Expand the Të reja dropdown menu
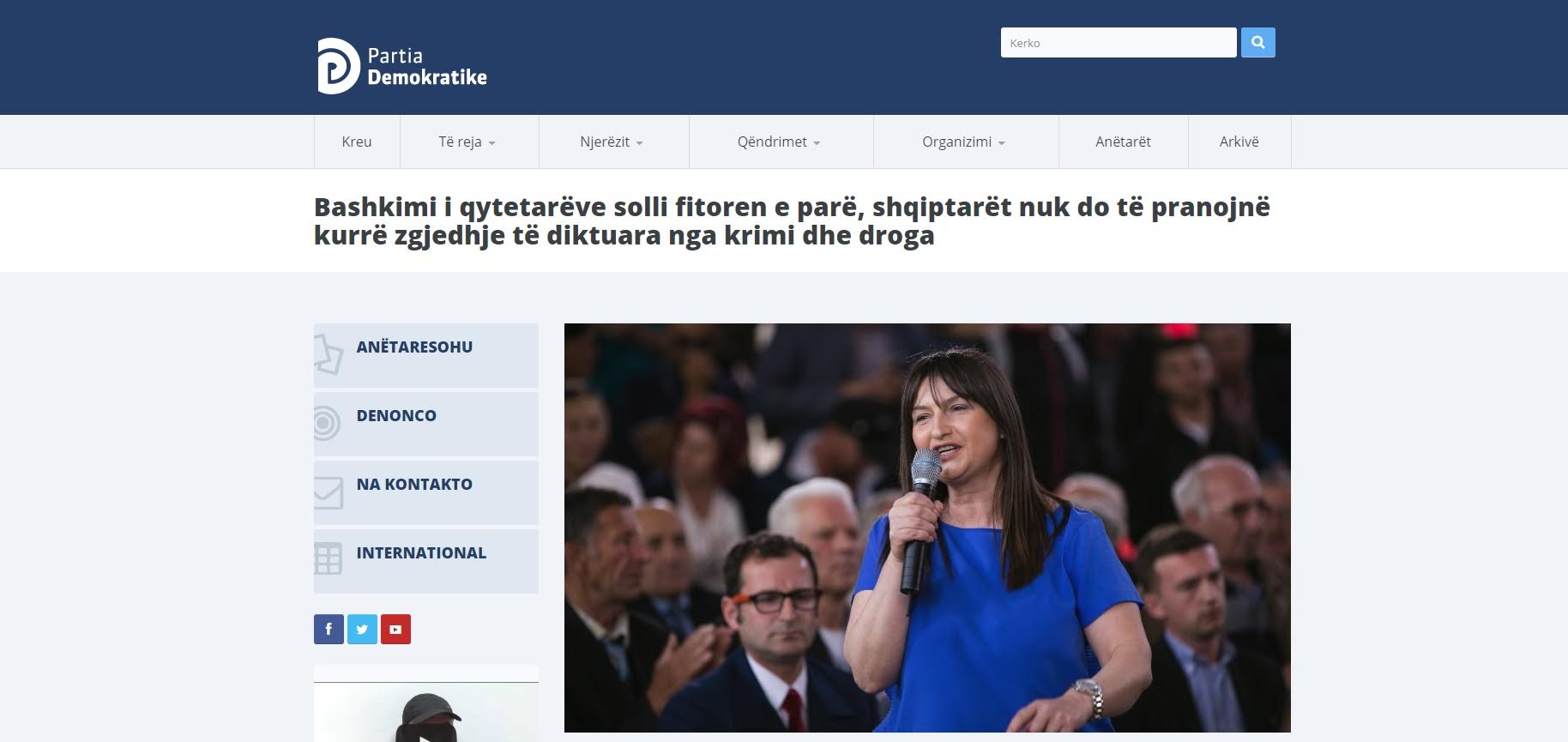This screenshot has height=742, width=1568. [467, 142]
